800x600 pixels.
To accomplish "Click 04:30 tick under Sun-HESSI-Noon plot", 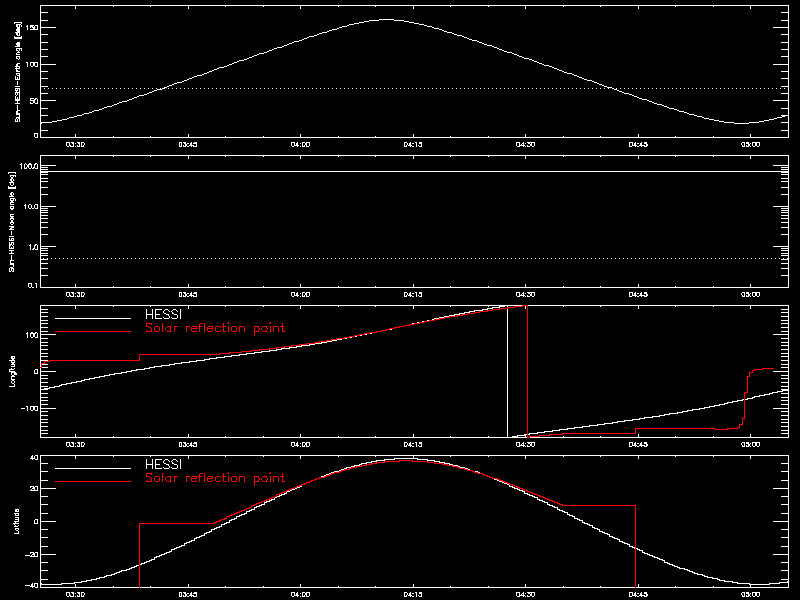I will coord(526,294).
